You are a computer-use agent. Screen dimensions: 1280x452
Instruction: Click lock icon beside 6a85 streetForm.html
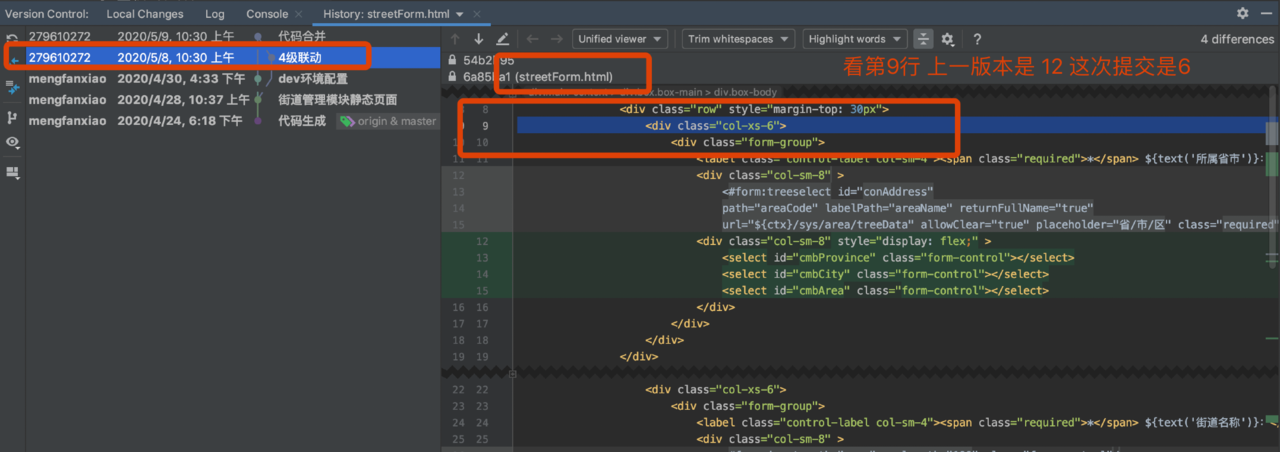coord(453,76)
